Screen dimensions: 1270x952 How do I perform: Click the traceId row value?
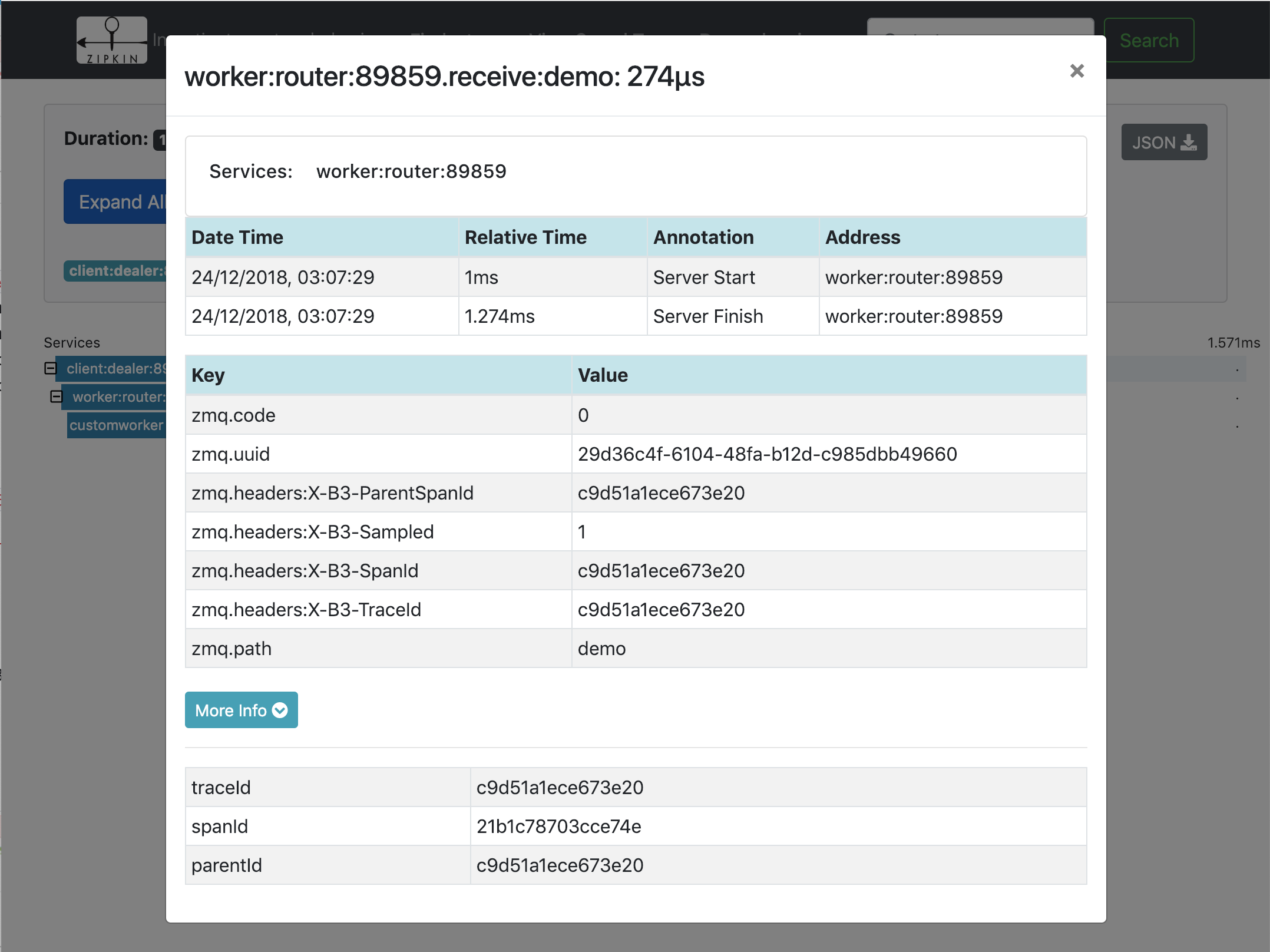(560, 787)
